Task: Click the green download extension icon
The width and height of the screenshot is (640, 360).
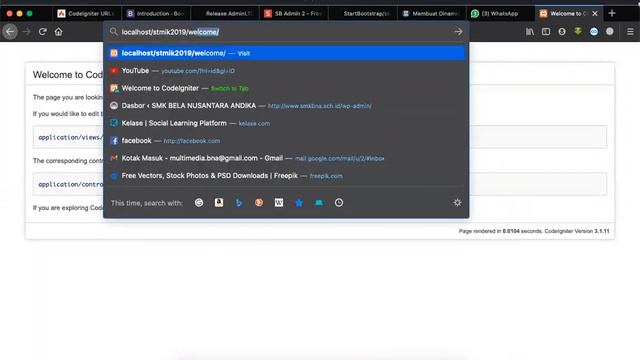Action: 578,31
